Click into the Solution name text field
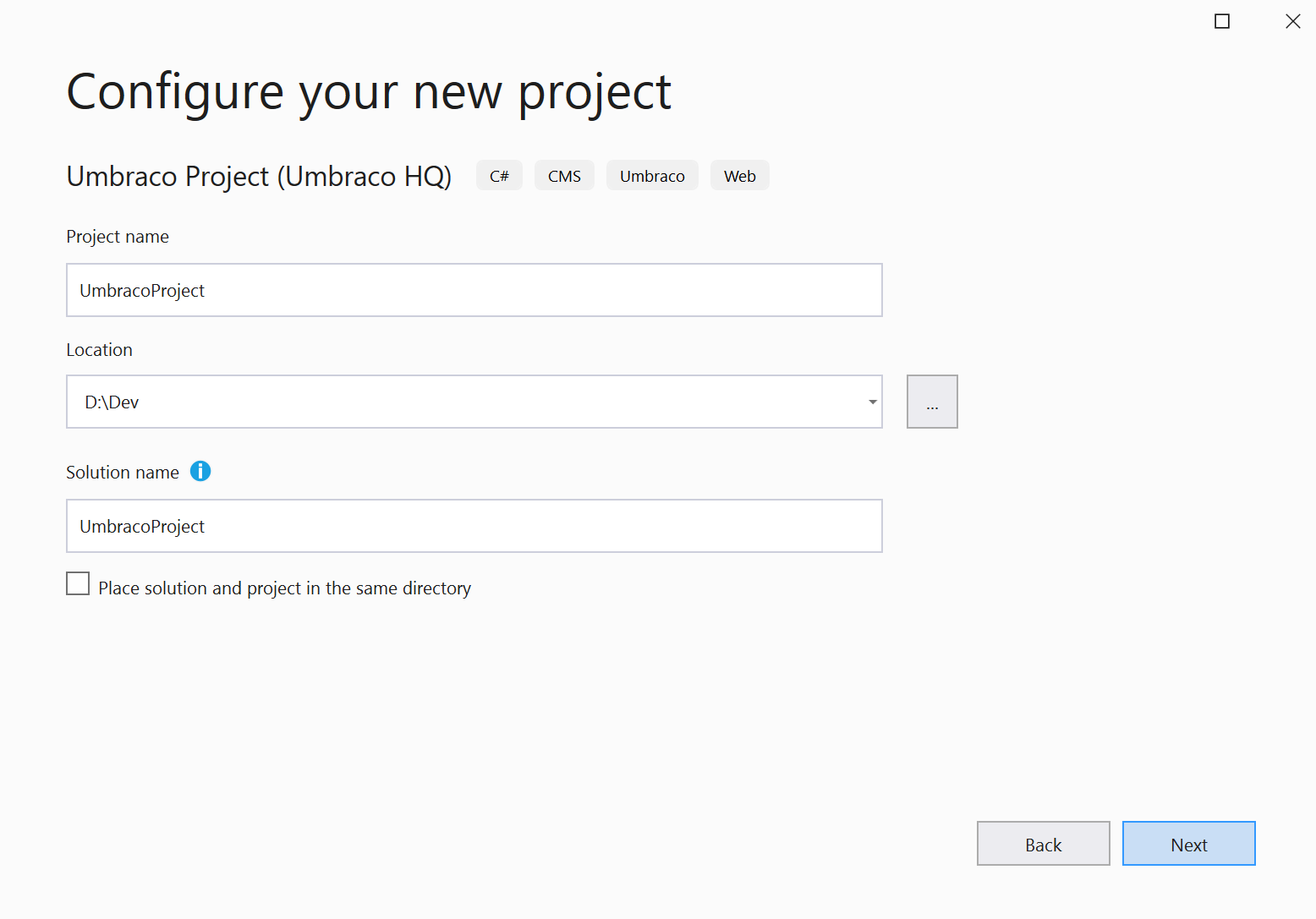This screenshot has width=1316, height=919. [x=474, y=526]
